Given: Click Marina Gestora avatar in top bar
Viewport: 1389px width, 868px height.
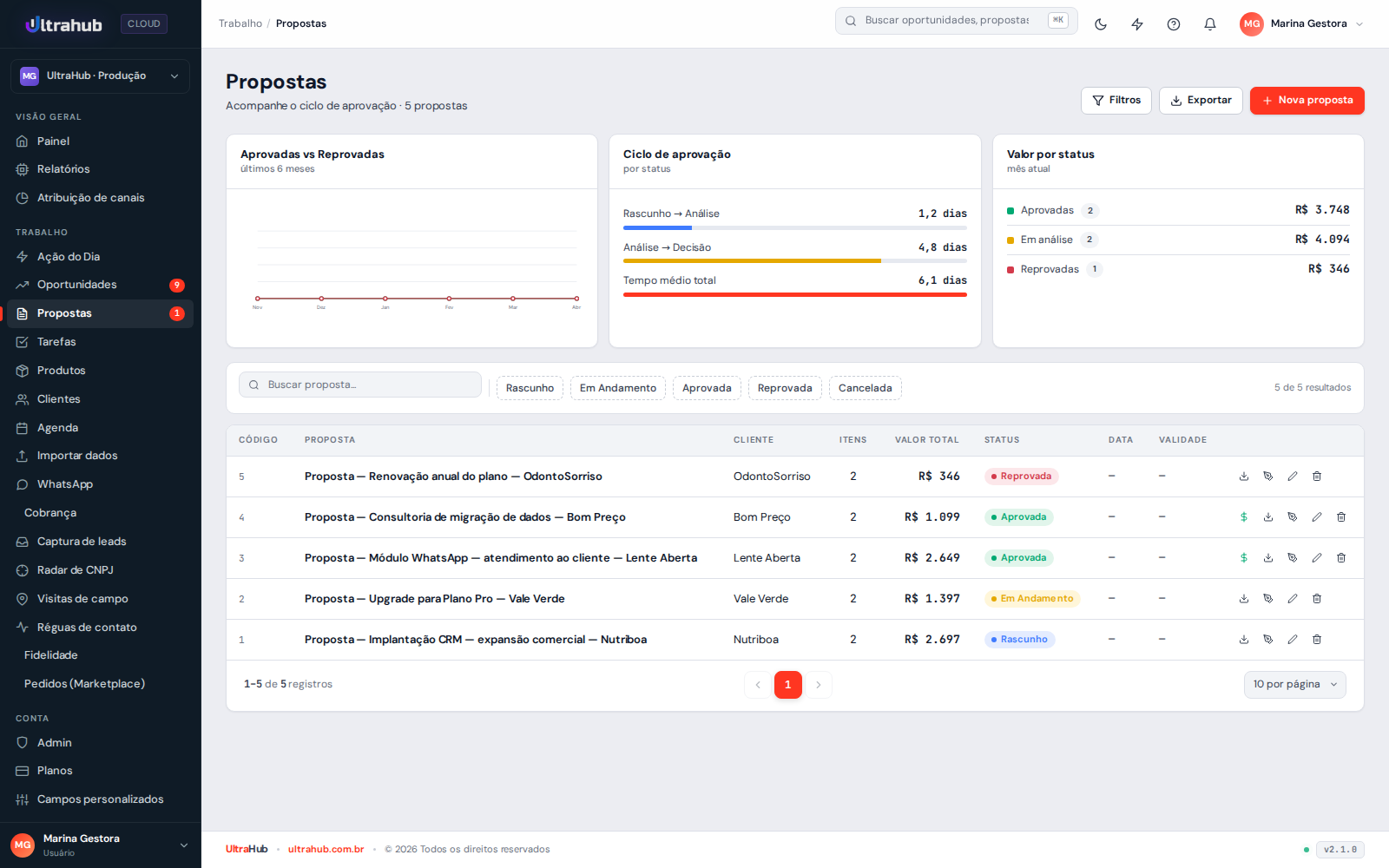Looking at the screenshot, I should [1252, 24].
